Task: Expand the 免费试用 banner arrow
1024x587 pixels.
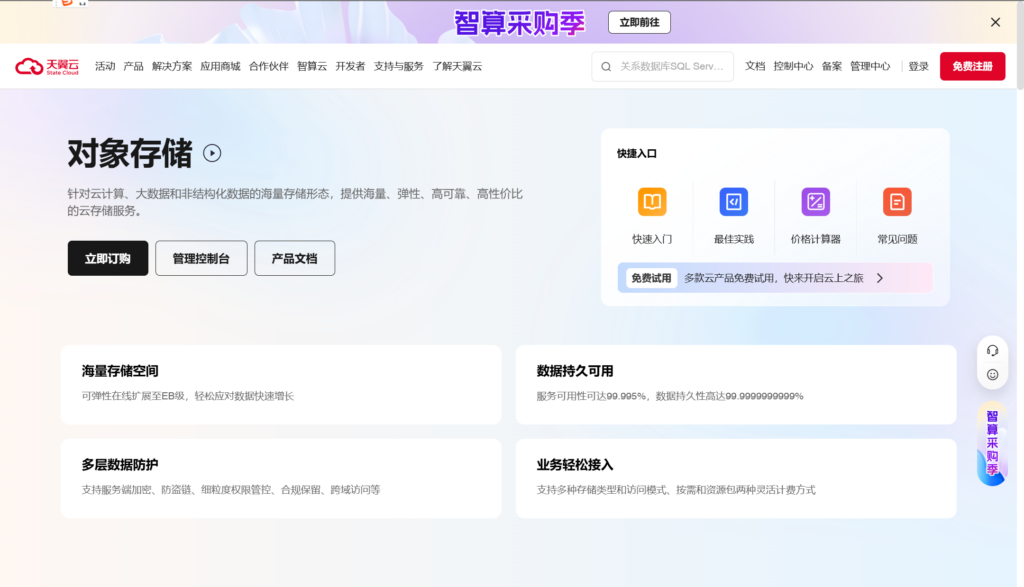Action: [880, 278]
